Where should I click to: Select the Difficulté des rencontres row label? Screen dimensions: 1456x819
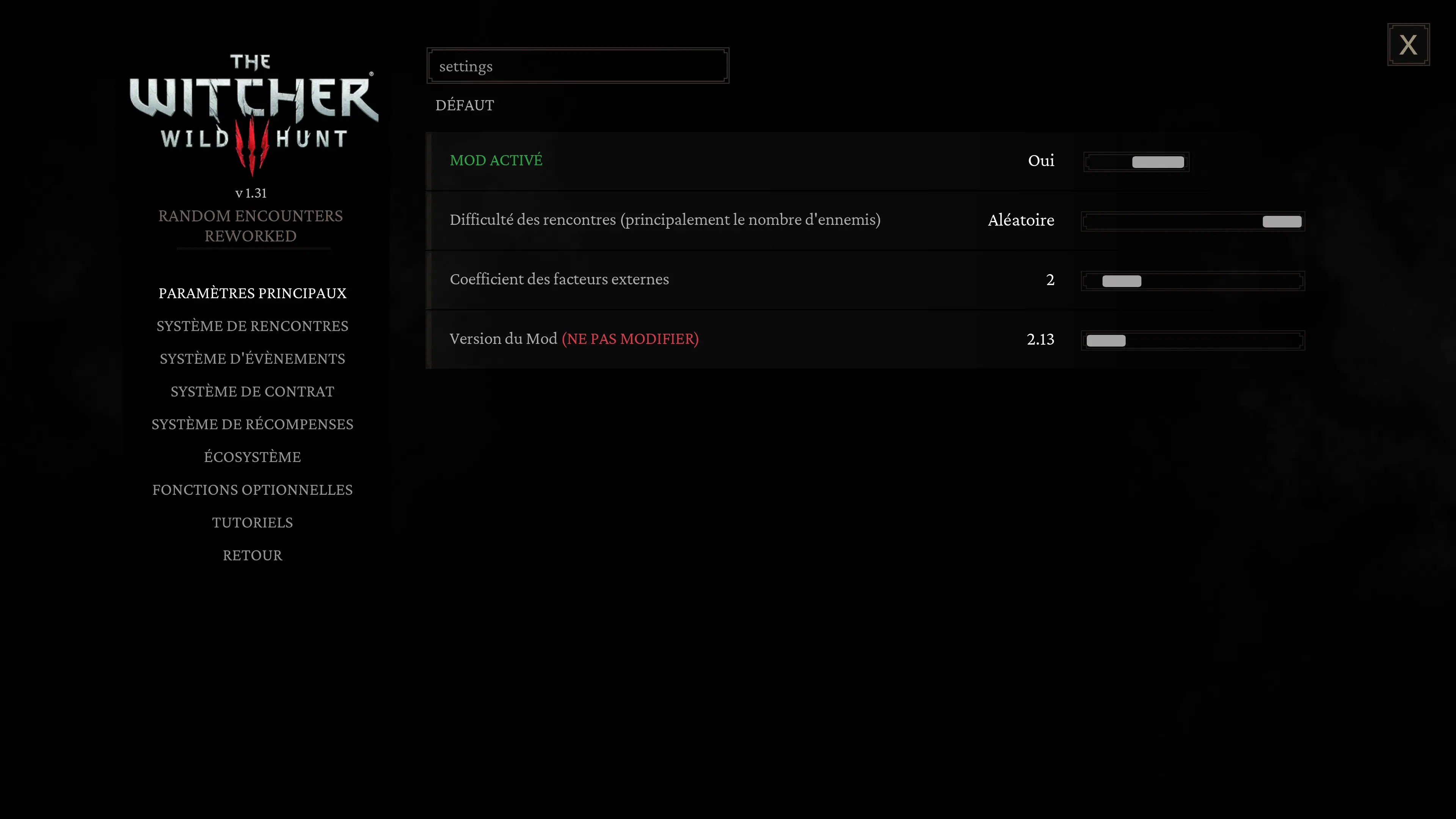pyautogui.click(x=665, y=220)
